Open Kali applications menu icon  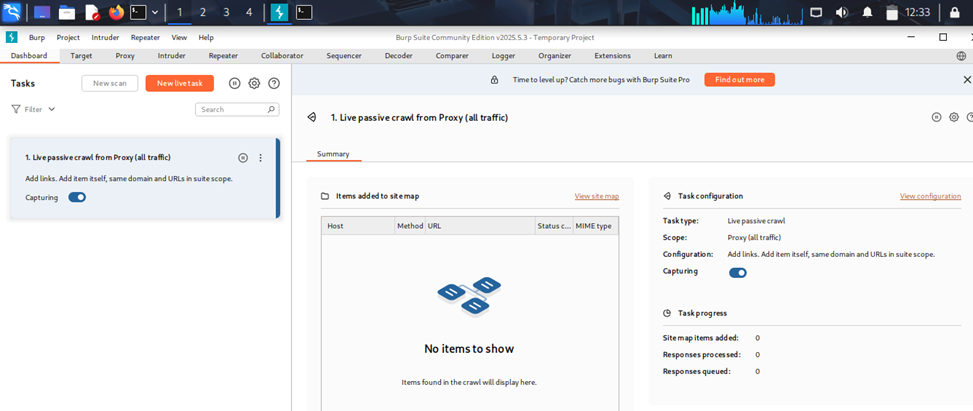click(x=12, y=12)
